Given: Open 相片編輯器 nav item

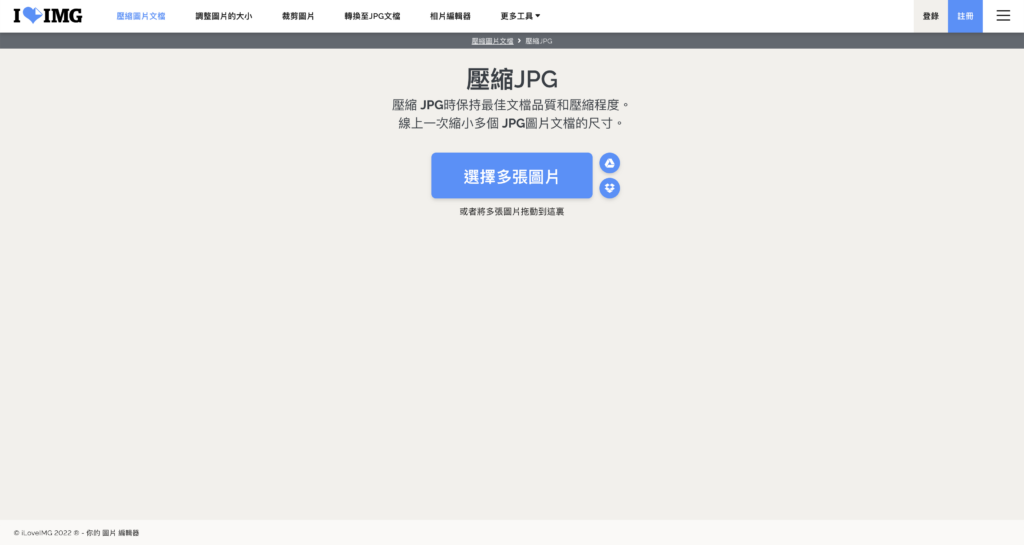Looking at the screenshot, I should point(450,16).
